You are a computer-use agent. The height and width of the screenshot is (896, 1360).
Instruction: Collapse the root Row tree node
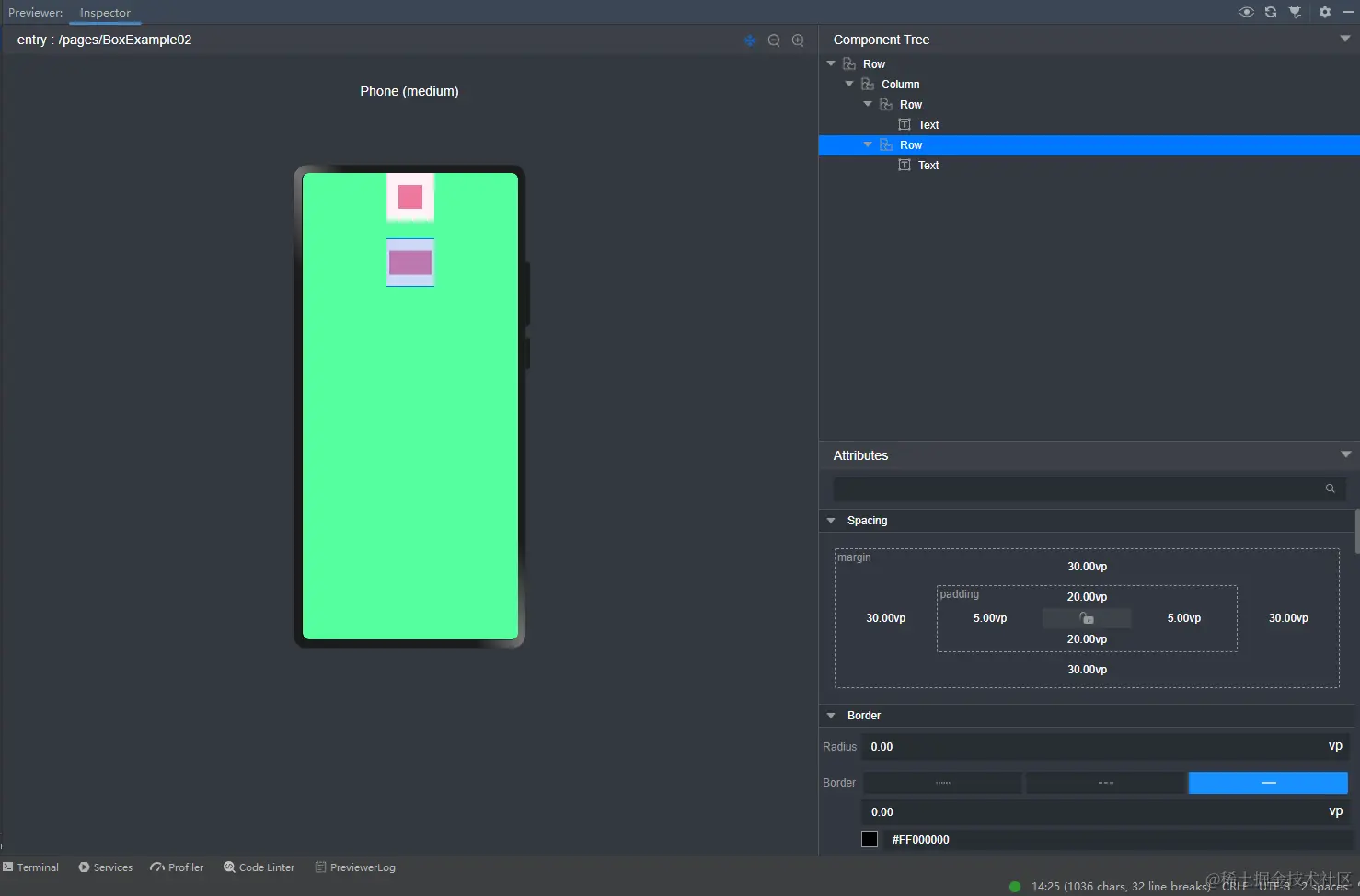[x=831, y=63]
